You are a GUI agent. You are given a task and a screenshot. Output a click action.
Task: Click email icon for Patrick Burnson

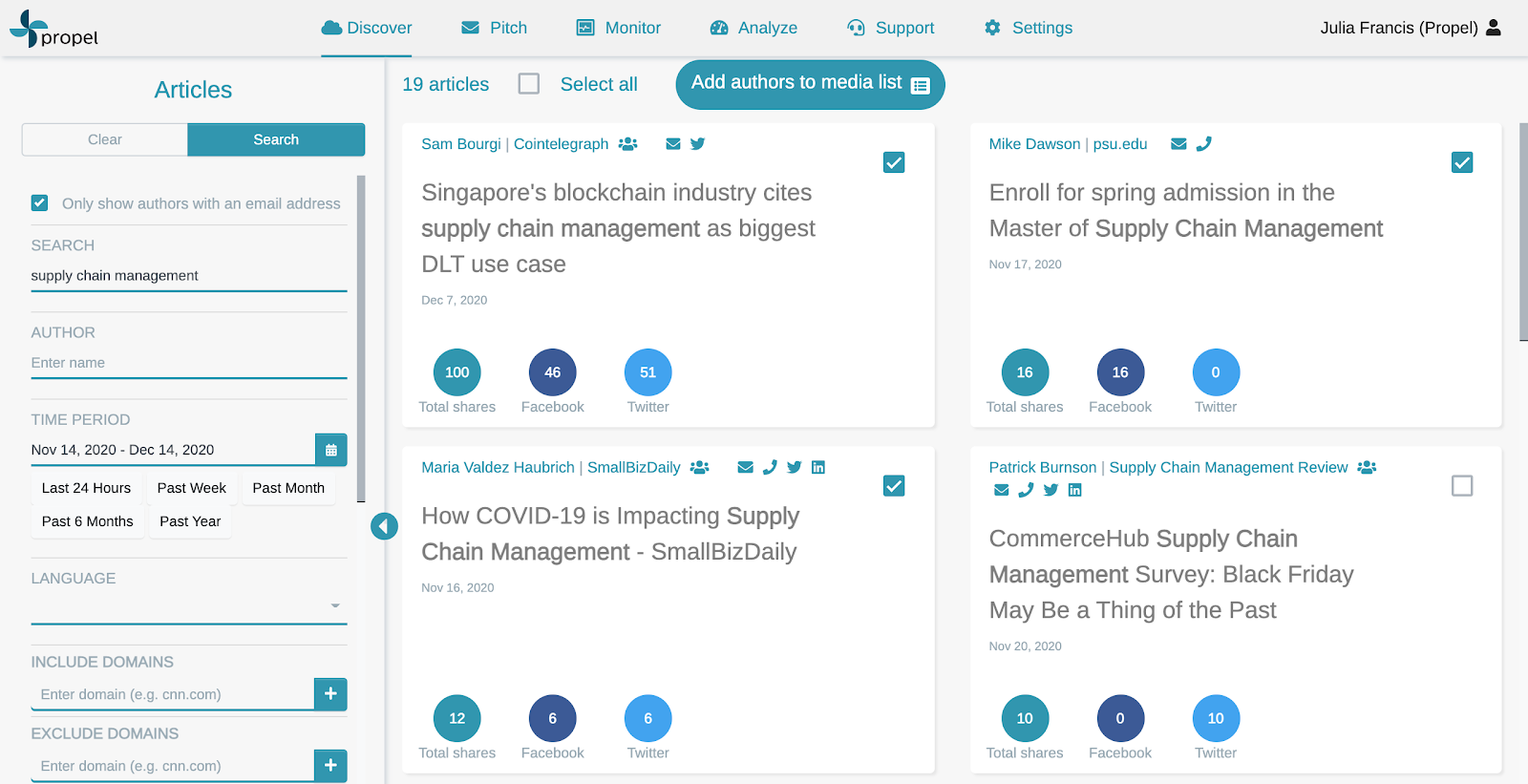coord(1001,491)
